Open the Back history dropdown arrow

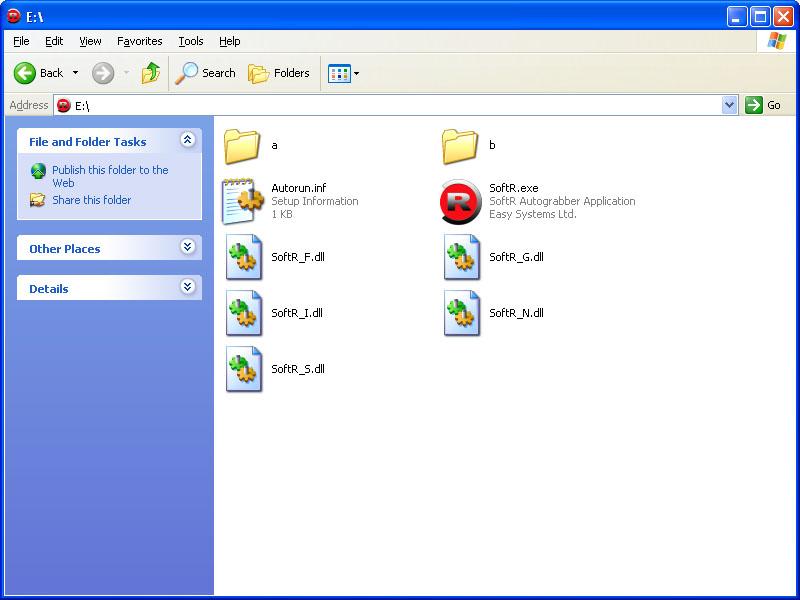[x=76, y=73]
